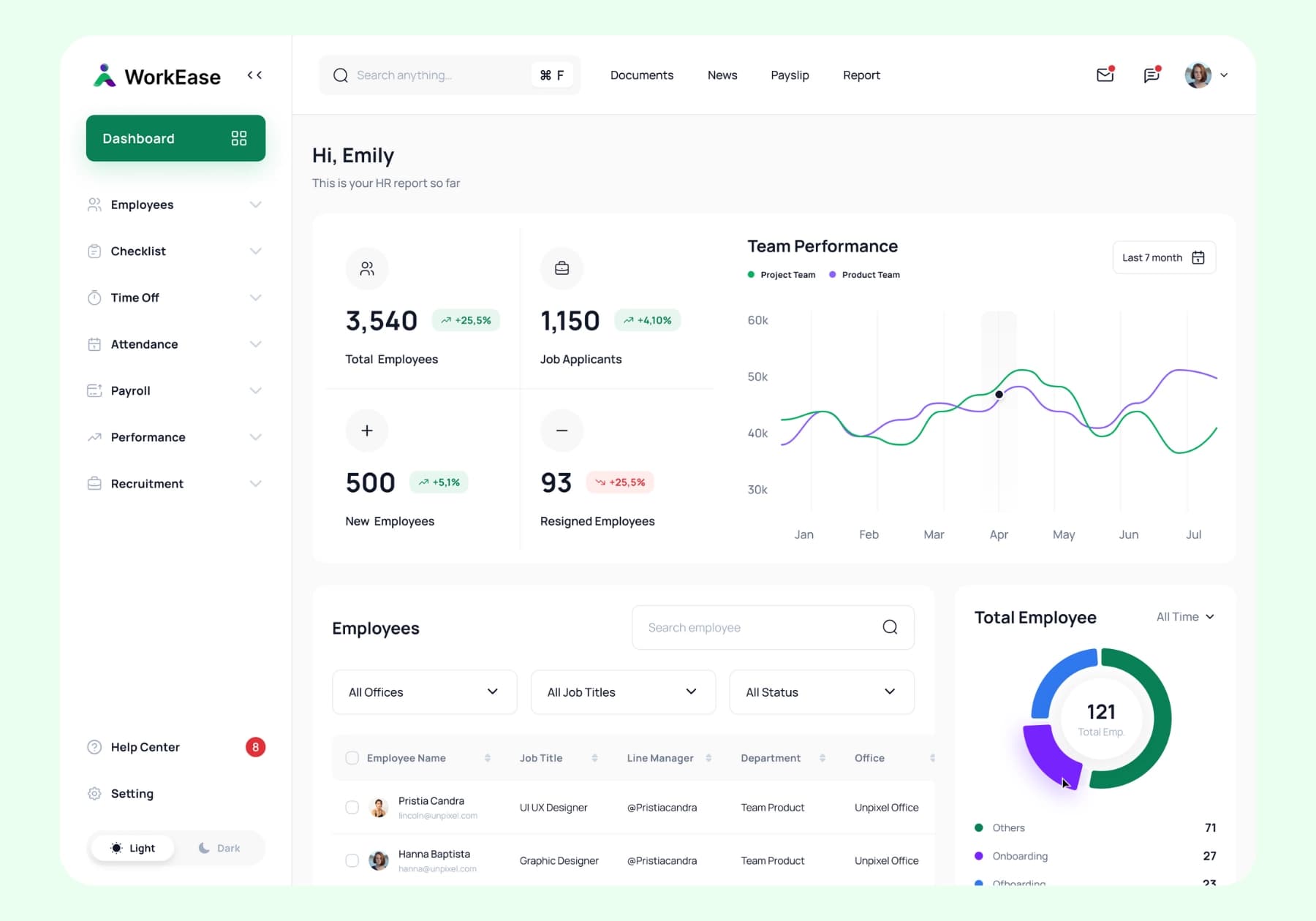Image resolution: width=1316 pixels, height=921 pixels.
Task: Open the All Status filter dropdown
Action: click(x=821, y=692)
